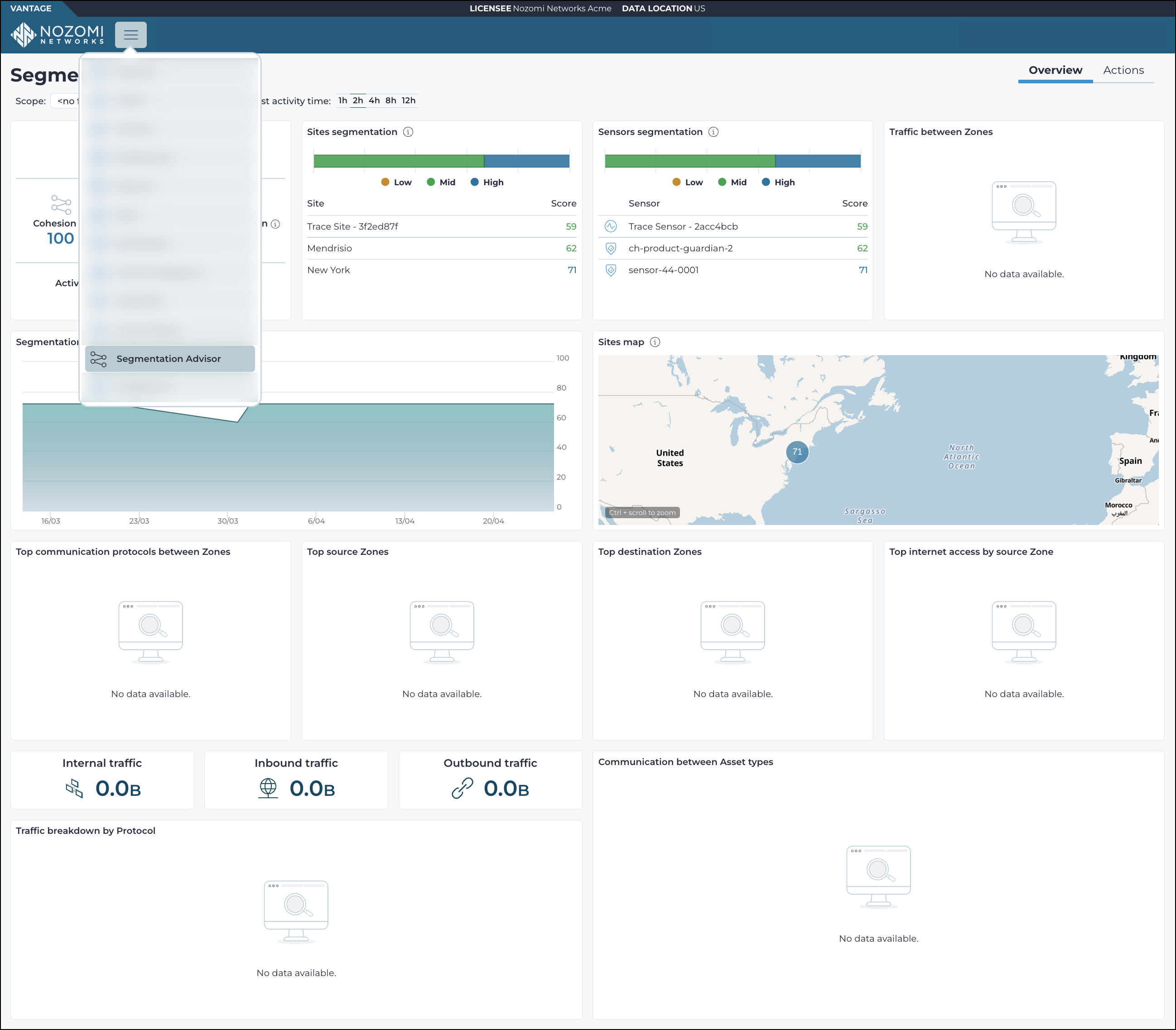Open the New York site row
The image size is (1176, 1030).
pyautogui.click(x=441, y=270)
